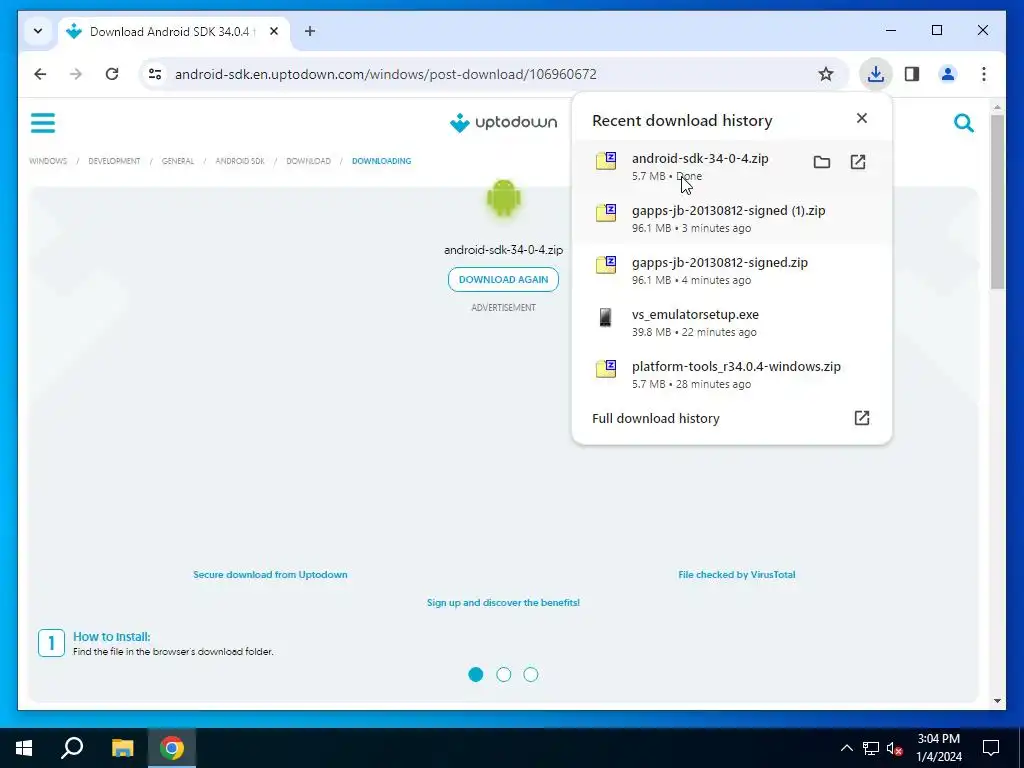Go to ANDROID SDK breadcrumb
Image resolution: width=1024 pixels, height=768 pixels.
(x=240, y=161)
